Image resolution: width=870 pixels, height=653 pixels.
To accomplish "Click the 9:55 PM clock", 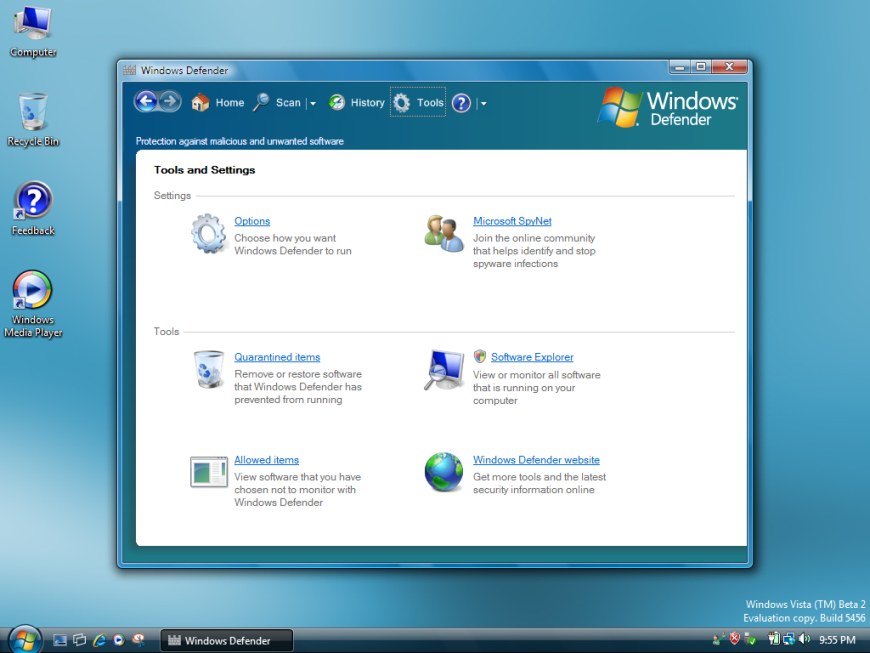I will [x=837, y=640].
